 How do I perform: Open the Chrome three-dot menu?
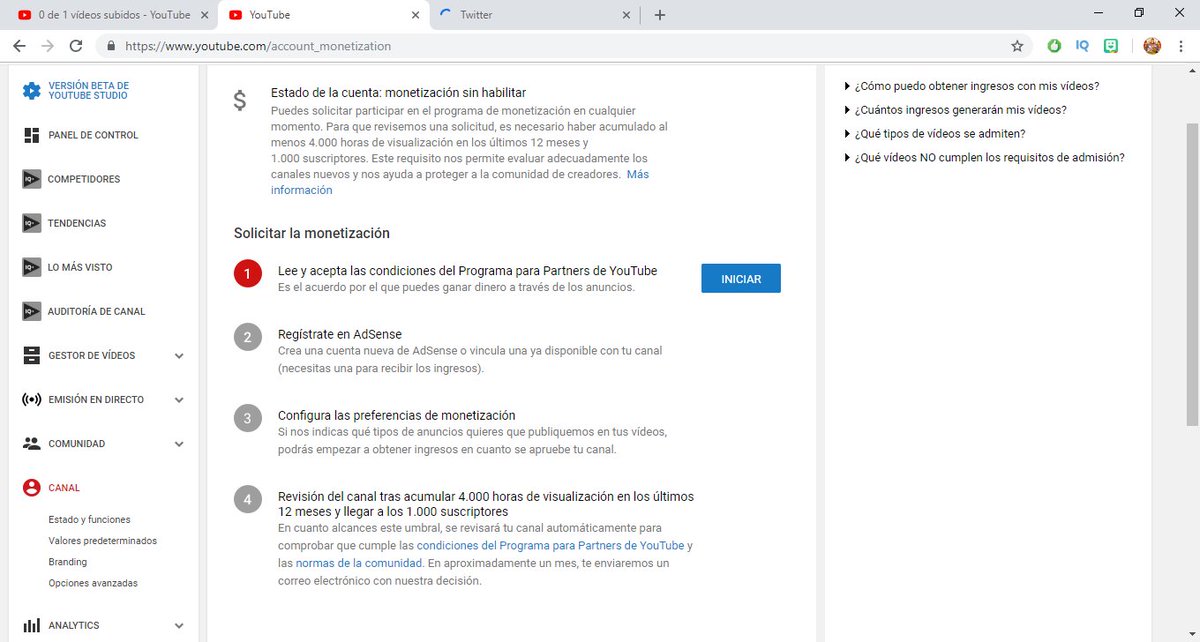[x=1182, y=46]
